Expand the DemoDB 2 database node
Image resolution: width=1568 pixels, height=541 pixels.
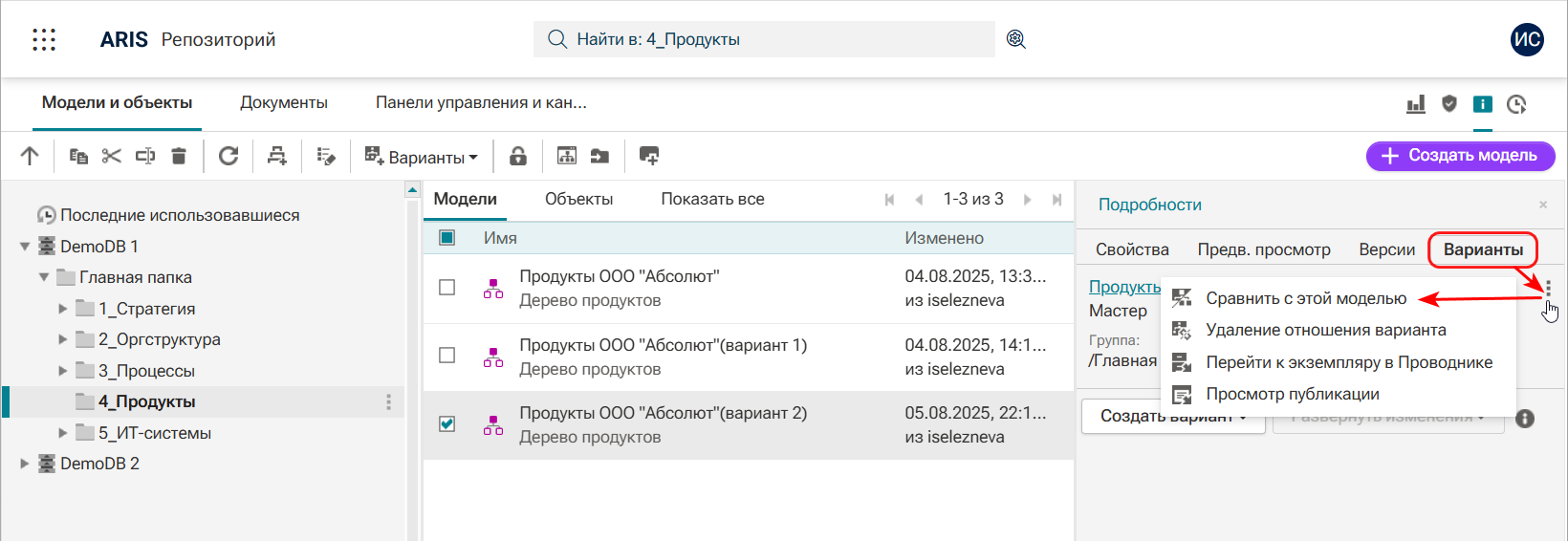coord(25,464)
